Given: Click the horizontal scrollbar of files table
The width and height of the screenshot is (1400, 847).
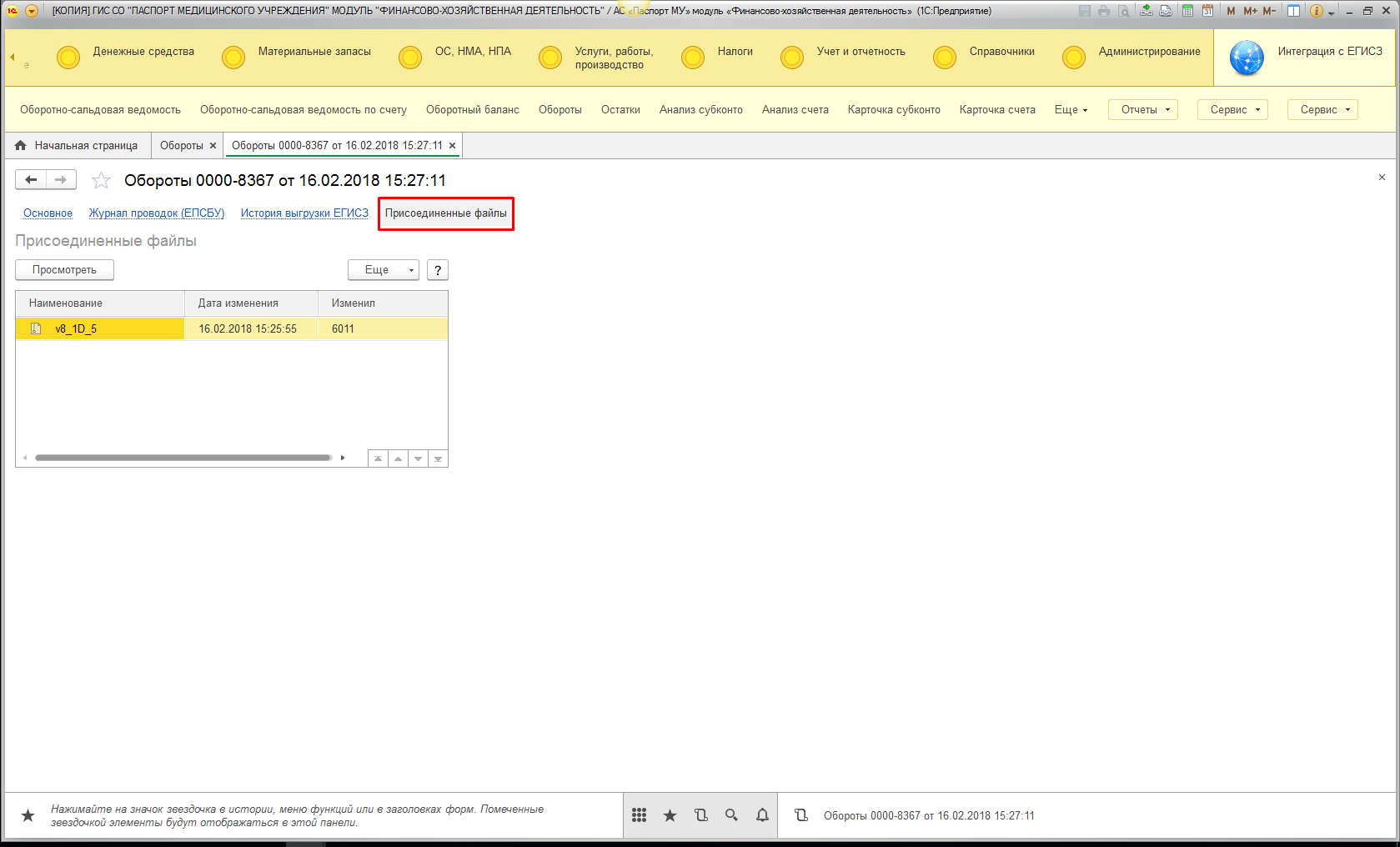Looking at the screenshot, I should (x=183, y=458).
